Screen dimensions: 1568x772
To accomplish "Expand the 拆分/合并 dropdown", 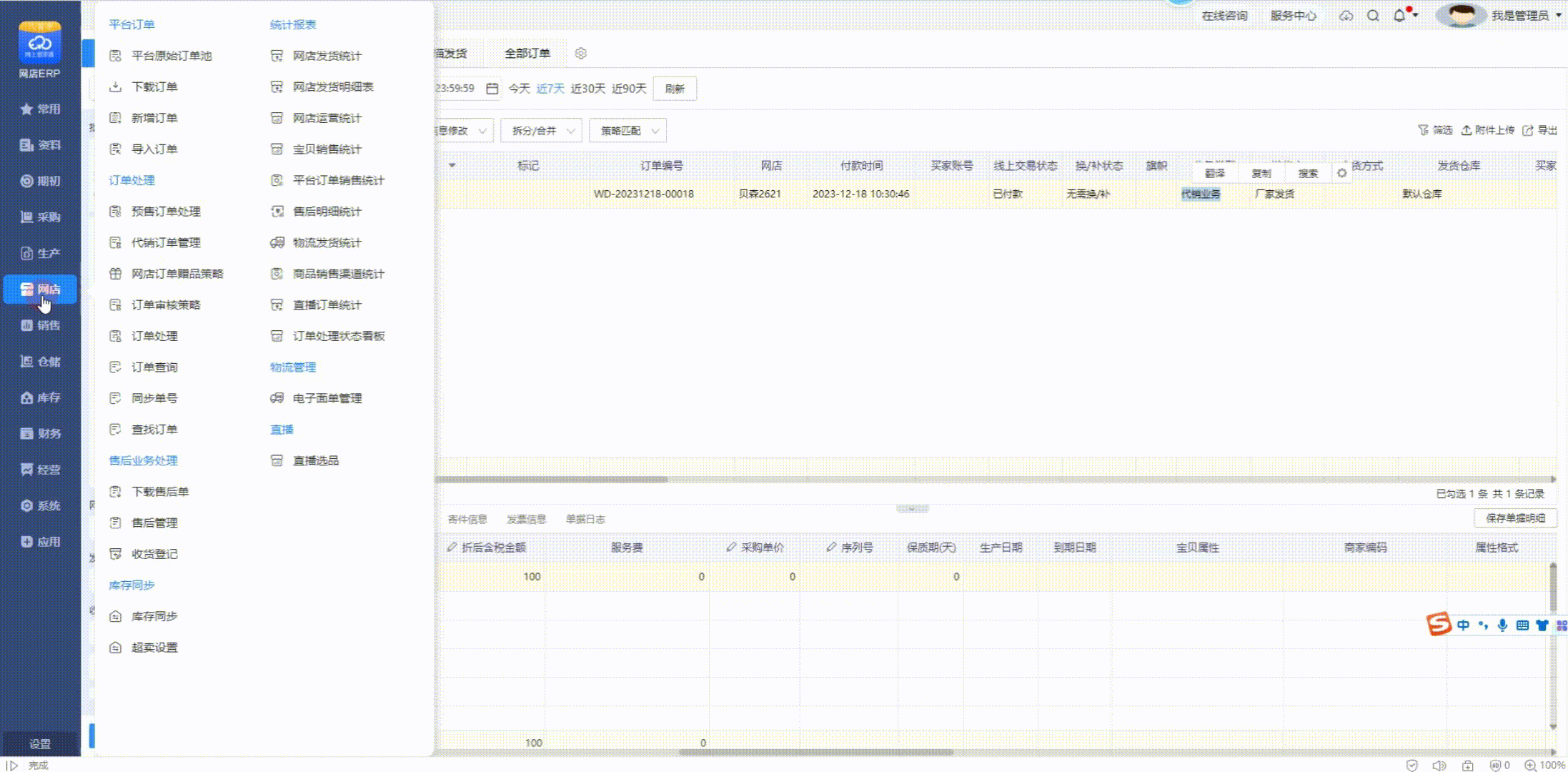I will [x=541, y=131].
